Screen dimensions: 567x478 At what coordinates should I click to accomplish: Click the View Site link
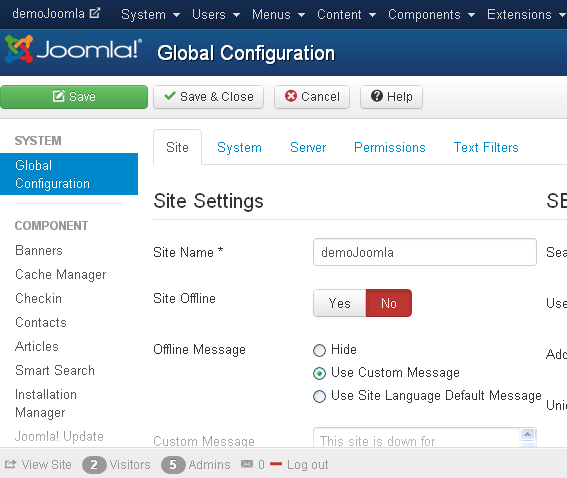pos(47,465)
